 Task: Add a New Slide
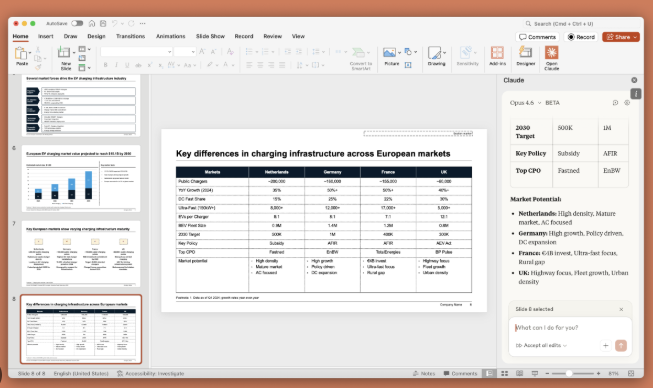click(66, 58)
